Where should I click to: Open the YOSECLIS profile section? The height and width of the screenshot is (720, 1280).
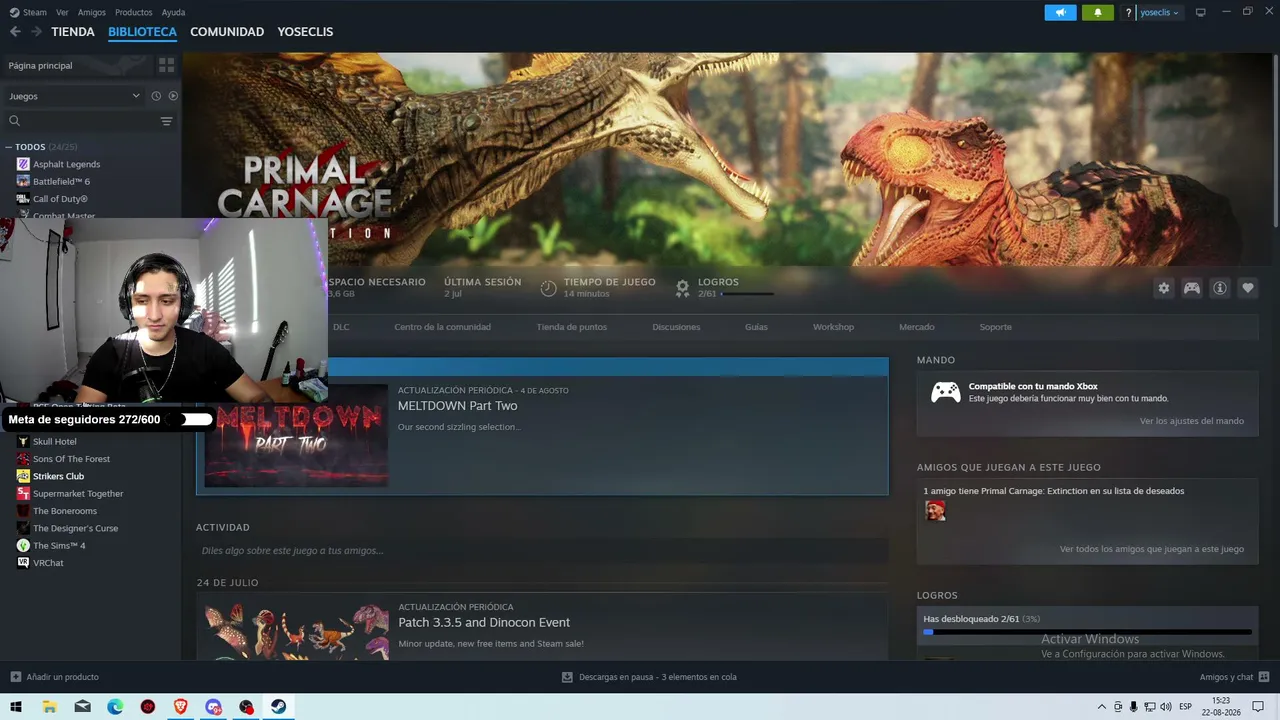pos(305,32)
